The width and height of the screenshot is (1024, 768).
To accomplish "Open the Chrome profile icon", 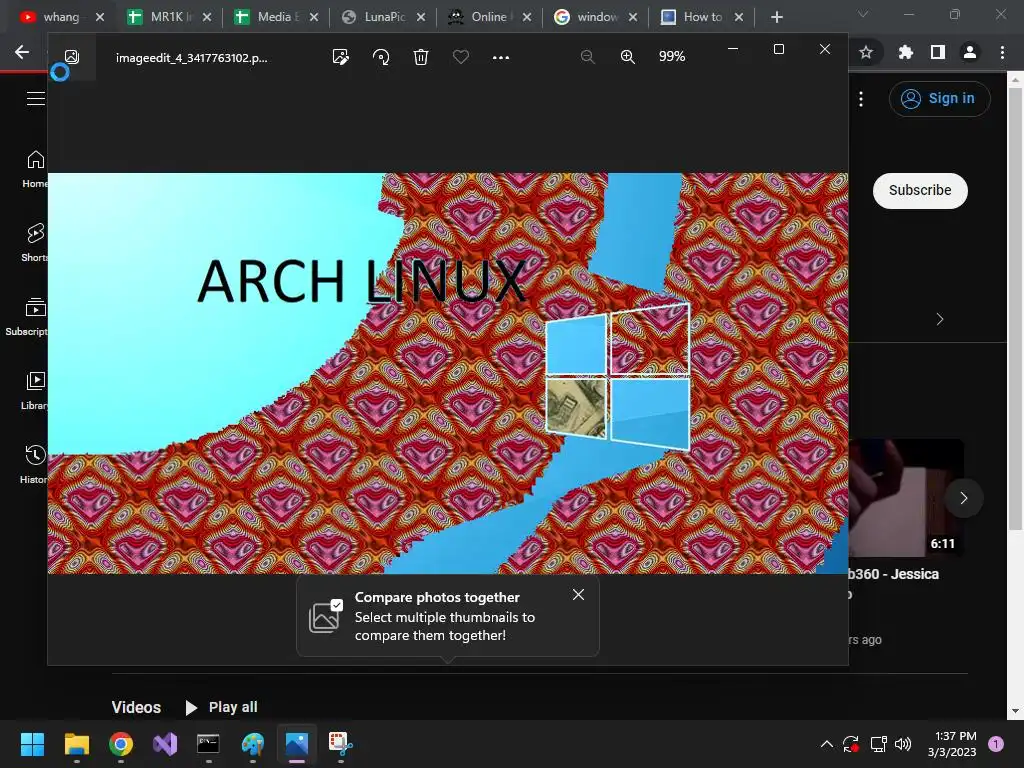I will (970, 52).
